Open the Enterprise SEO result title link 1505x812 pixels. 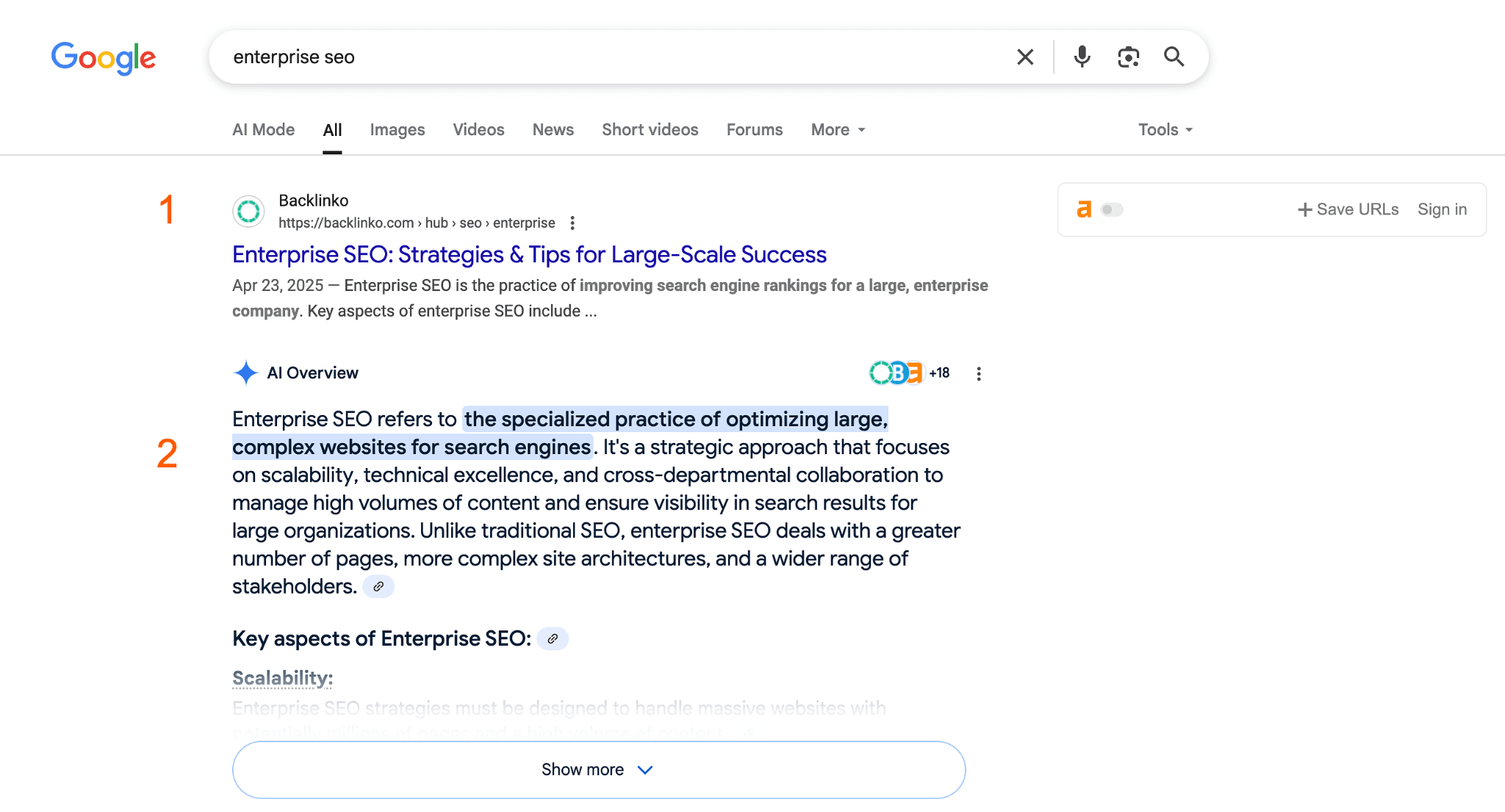tap(529, 254)
